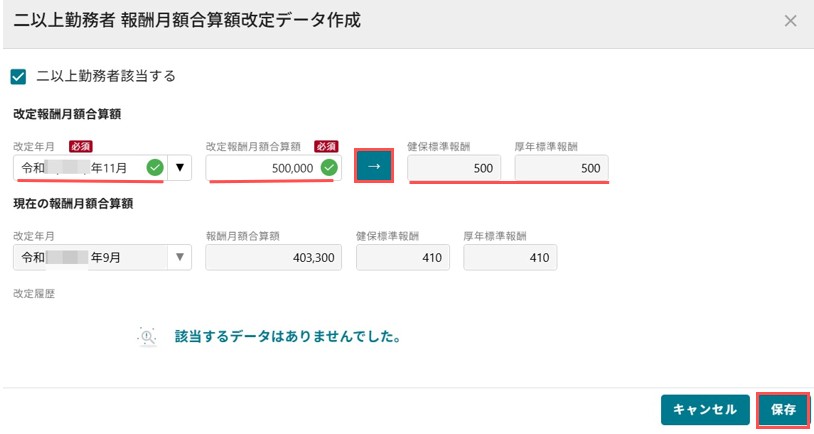This screenshot has height=434, width=814.
Task: Click the 改定年月 field showing 令和 年11月
Action: (x=90, y=168)
